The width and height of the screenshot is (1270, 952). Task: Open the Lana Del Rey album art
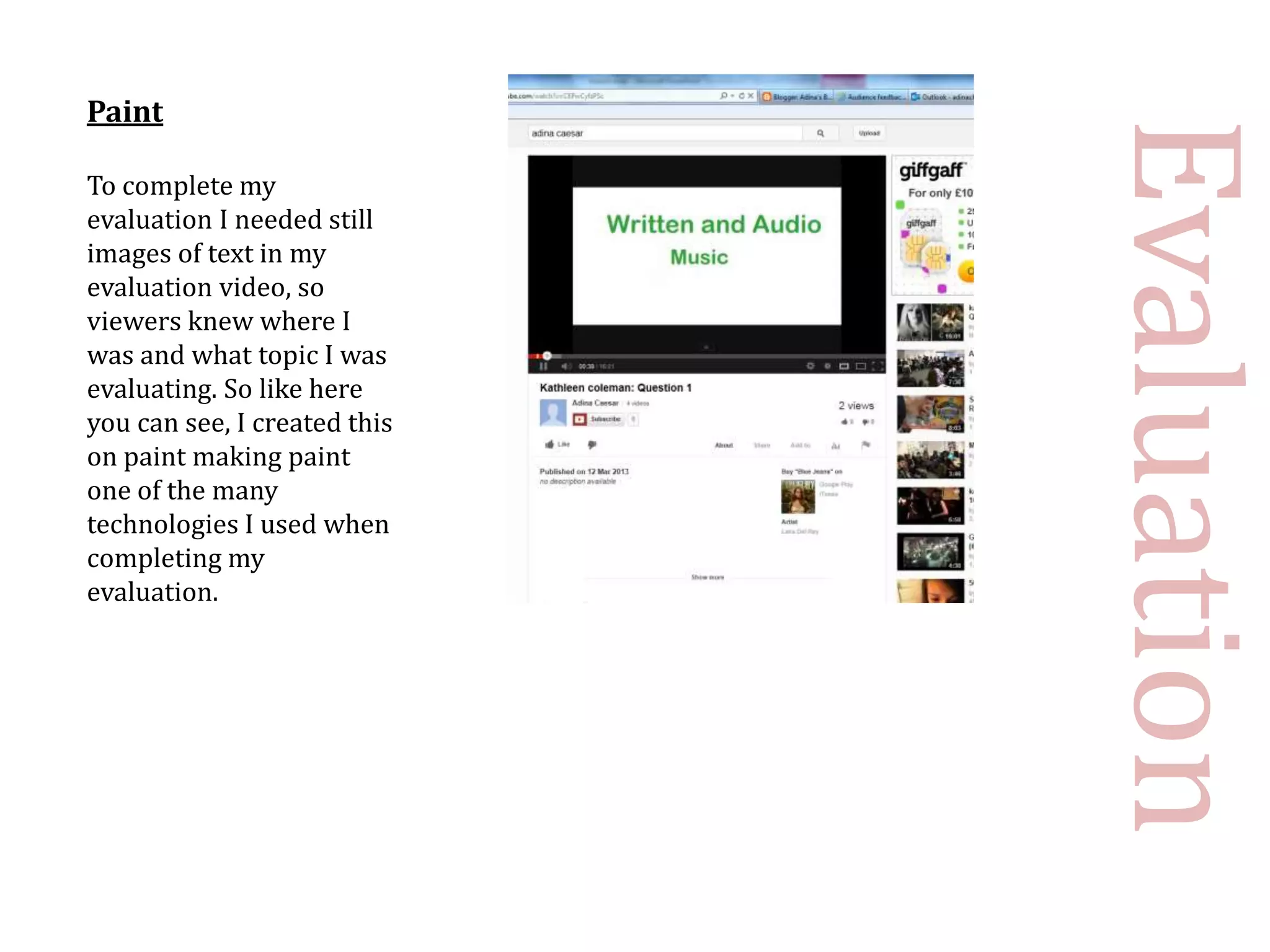[x=798, y=496]
